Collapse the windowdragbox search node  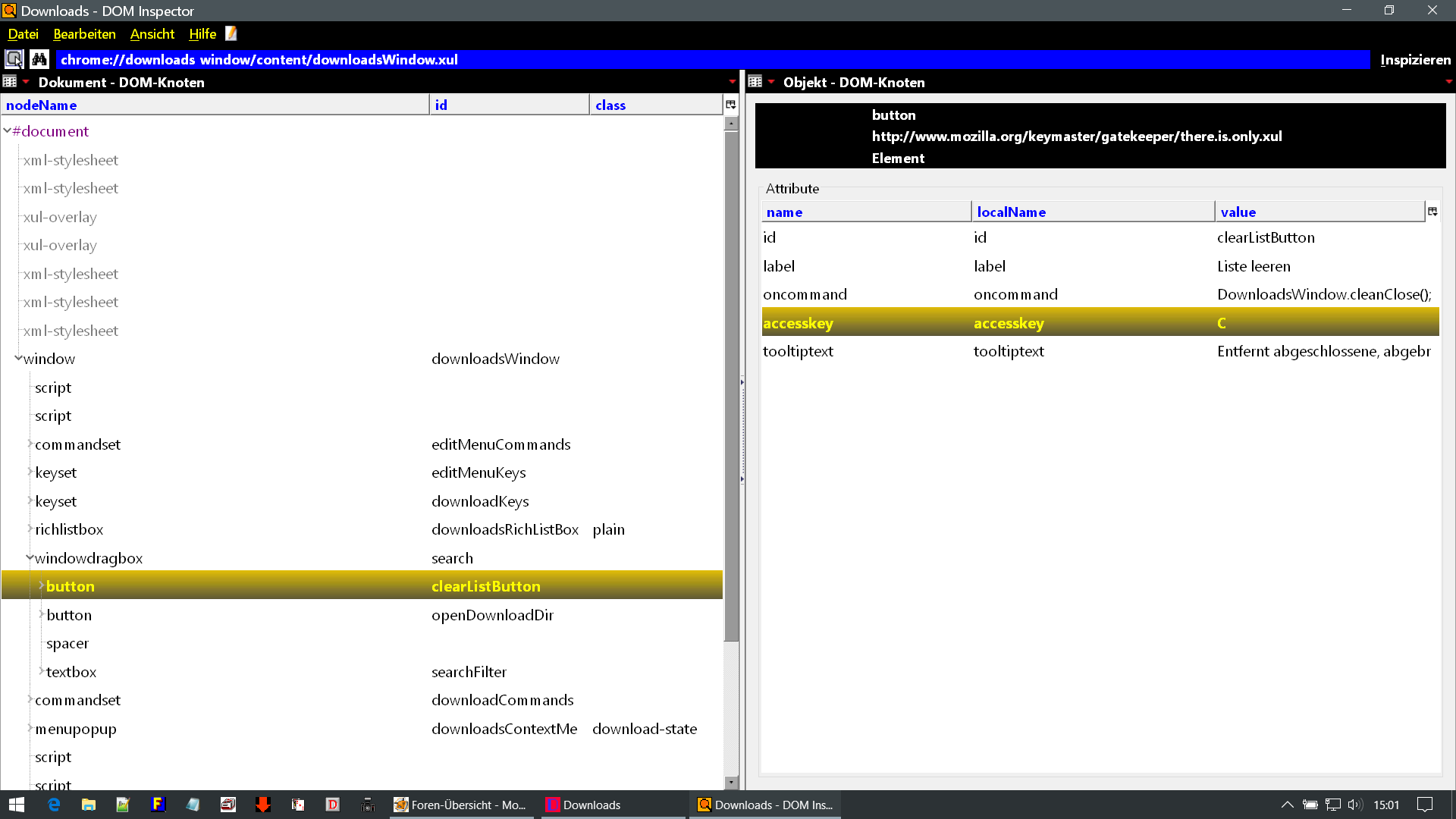(x=30, y=558)
